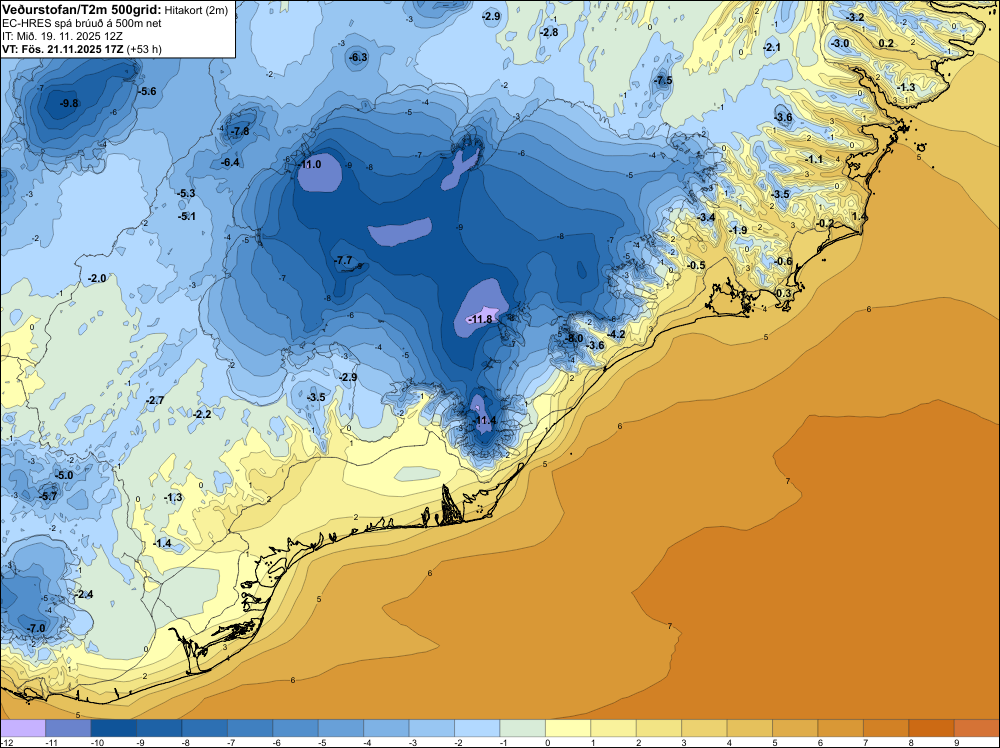Click the -2.4 temperature label
1000x748 pixels.
pyautogui.click(x=84, y=594)
